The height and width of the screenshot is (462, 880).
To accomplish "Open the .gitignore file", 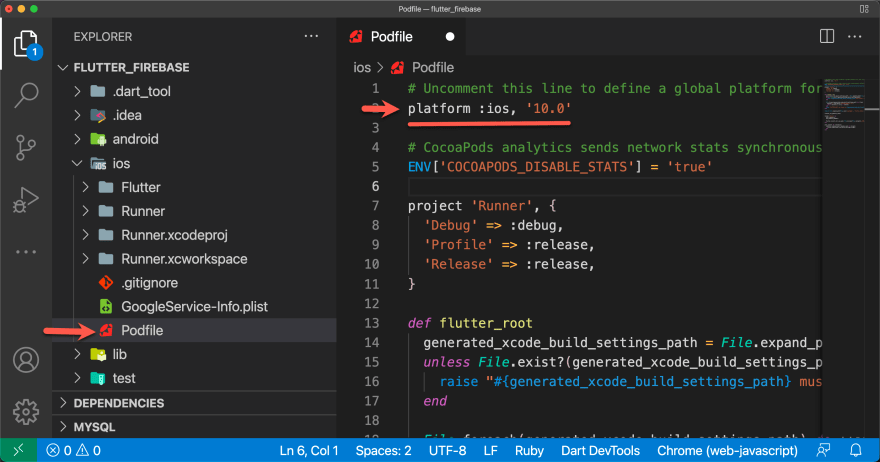I will pos(149,283).
